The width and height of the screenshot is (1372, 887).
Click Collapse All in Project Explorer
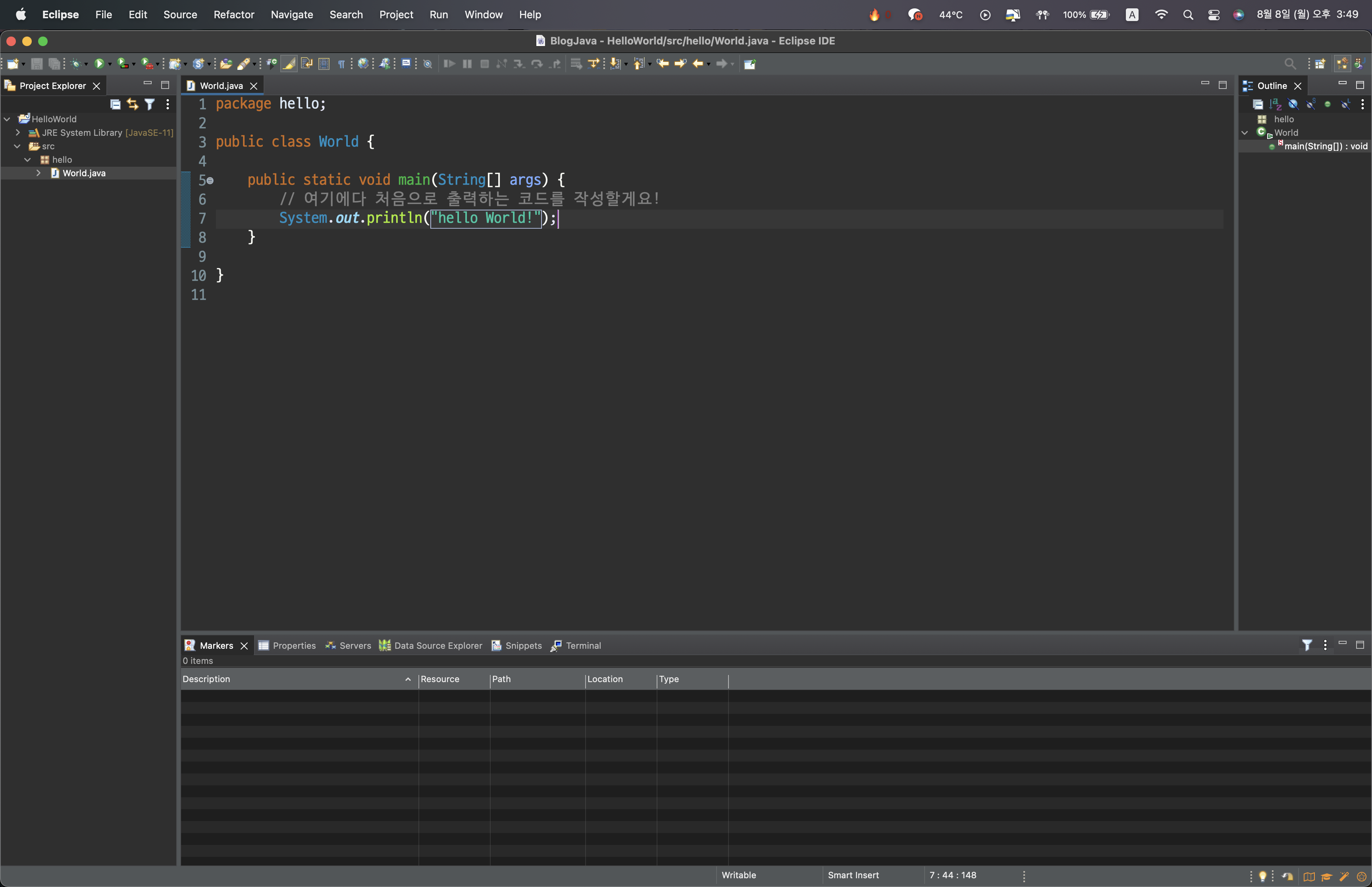tap(115, 104)
